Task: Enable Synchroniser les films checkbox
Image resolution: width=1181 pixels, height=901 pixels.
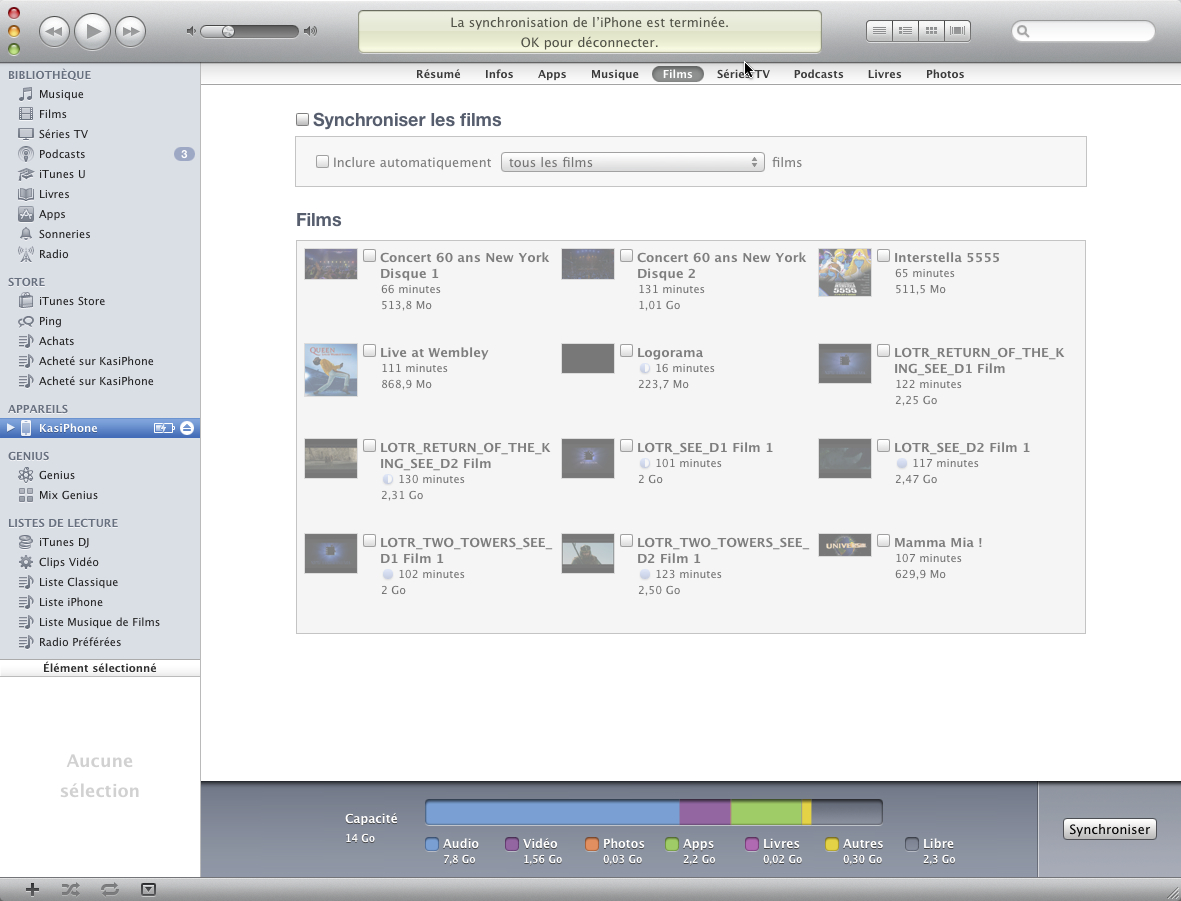Action: (x=303, y=120)
